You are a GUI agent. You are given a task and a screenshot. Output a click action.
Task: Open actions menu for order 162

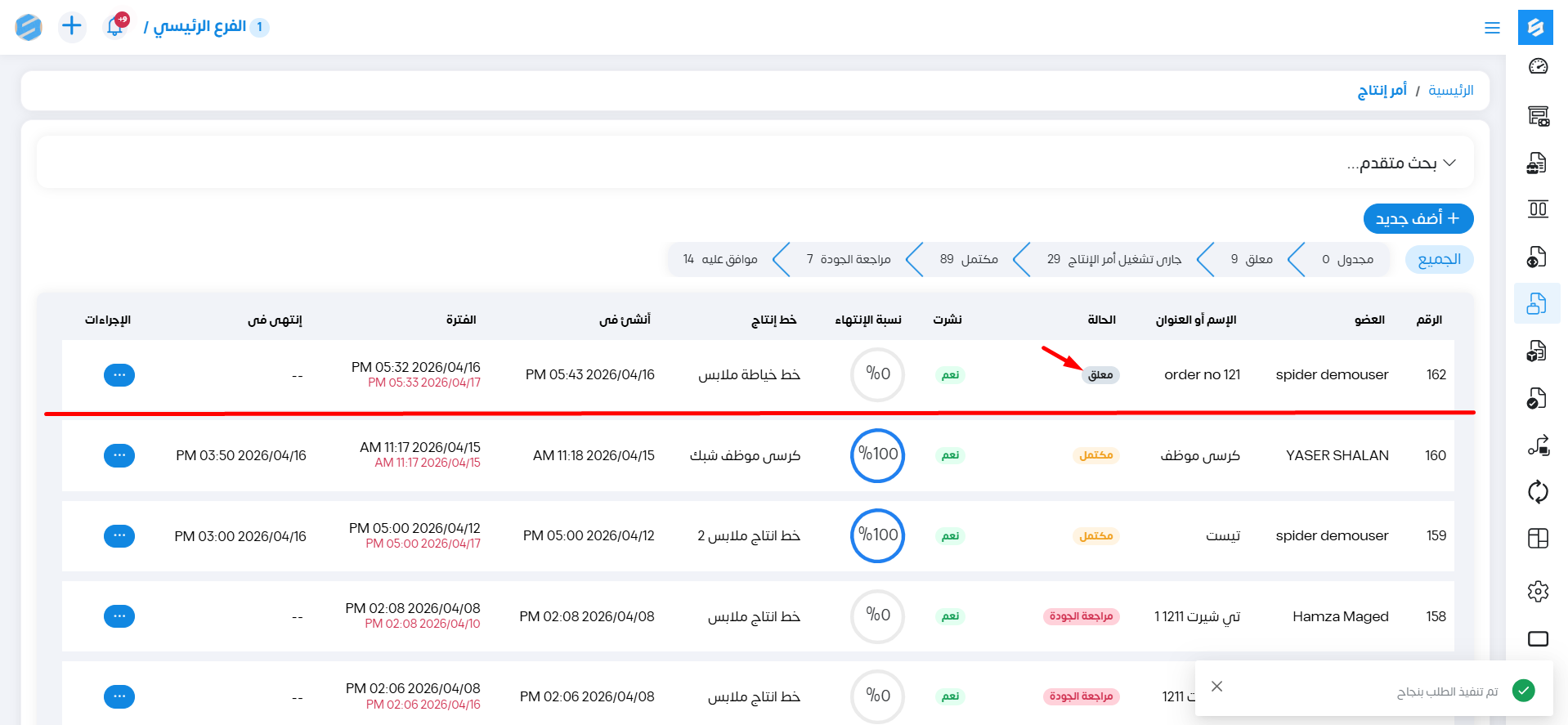tap(119, 375)
